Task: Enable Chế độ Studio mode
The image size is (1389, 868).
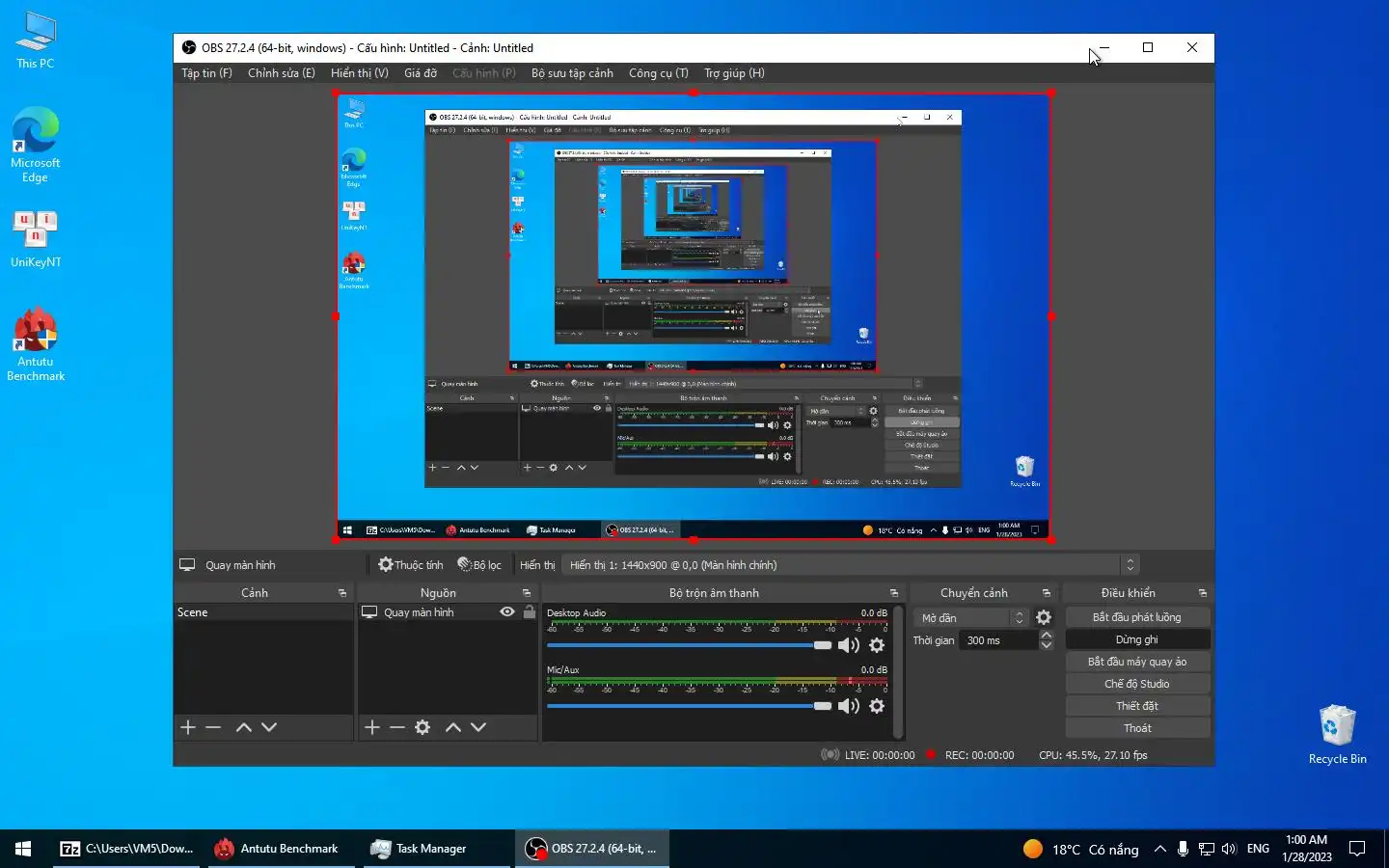Action: [x=1137, y=684]
